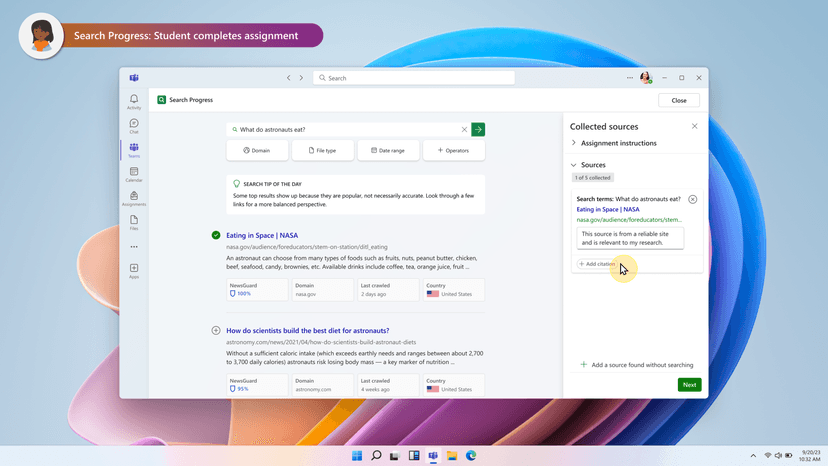The image size is (828, 466).
Task: Open Apps store in the sidebar
Action: click(x=134, y=271)
